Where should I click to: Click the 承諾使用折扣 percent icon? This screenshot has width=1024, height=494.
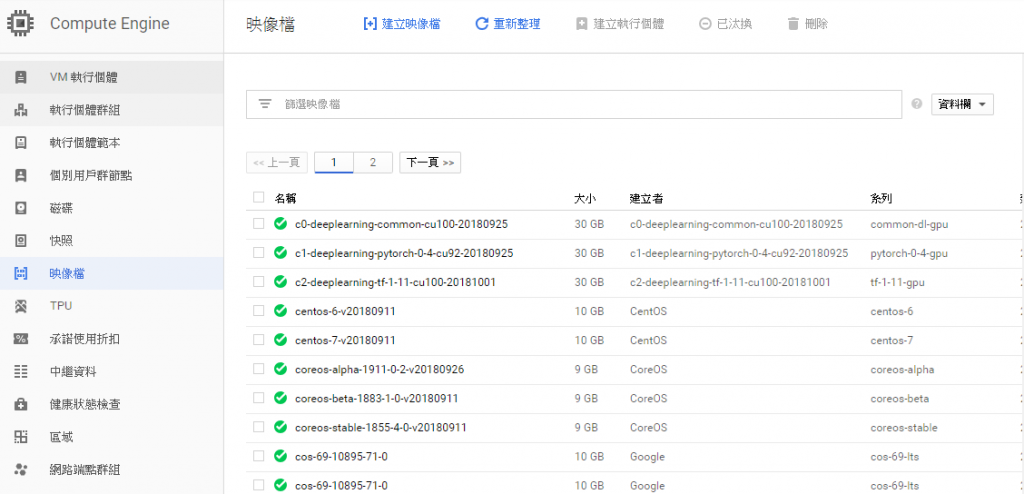[x=21, y=338]
